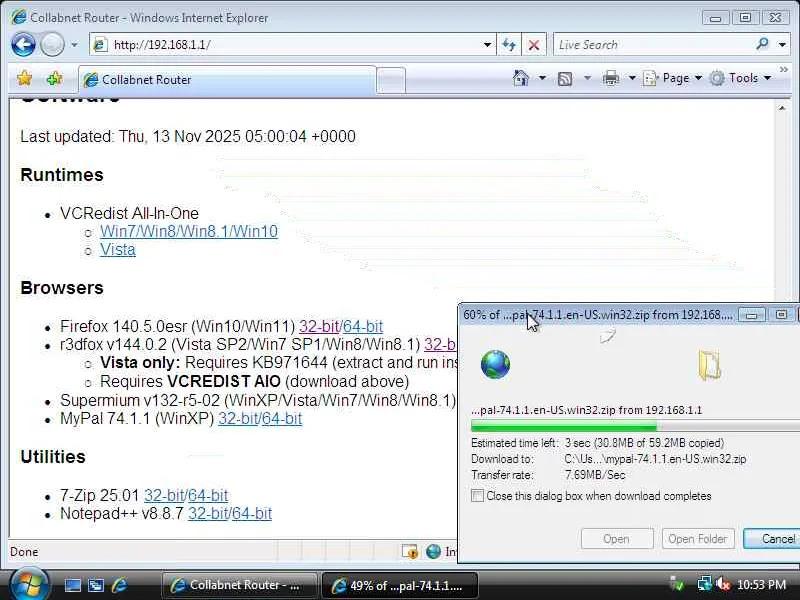Screen dimensions: 800x600
Task: Click the Transfer rate 7.69MB/Sec value
Action: click(x=595, y=475)
